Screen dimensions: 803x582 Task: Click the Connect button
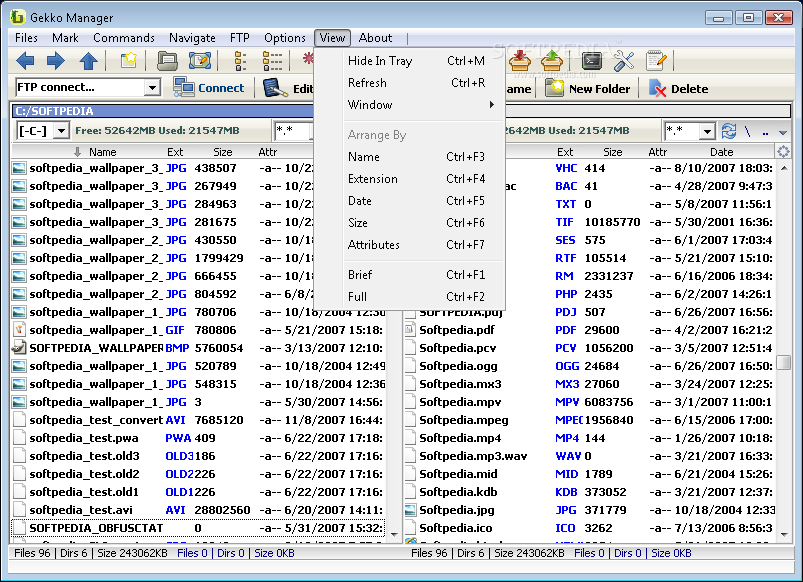point(209,88)
